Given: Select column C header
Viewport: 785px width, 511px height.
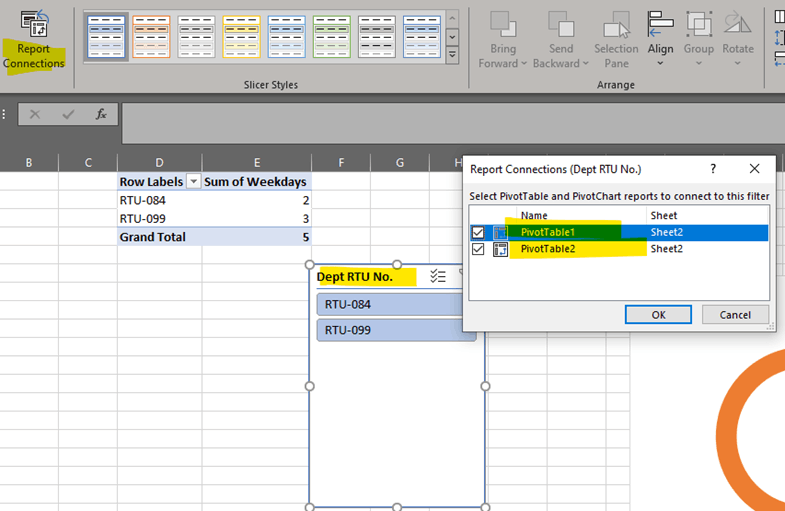Looking at the screenshot, I should click(x=88, y=163).
